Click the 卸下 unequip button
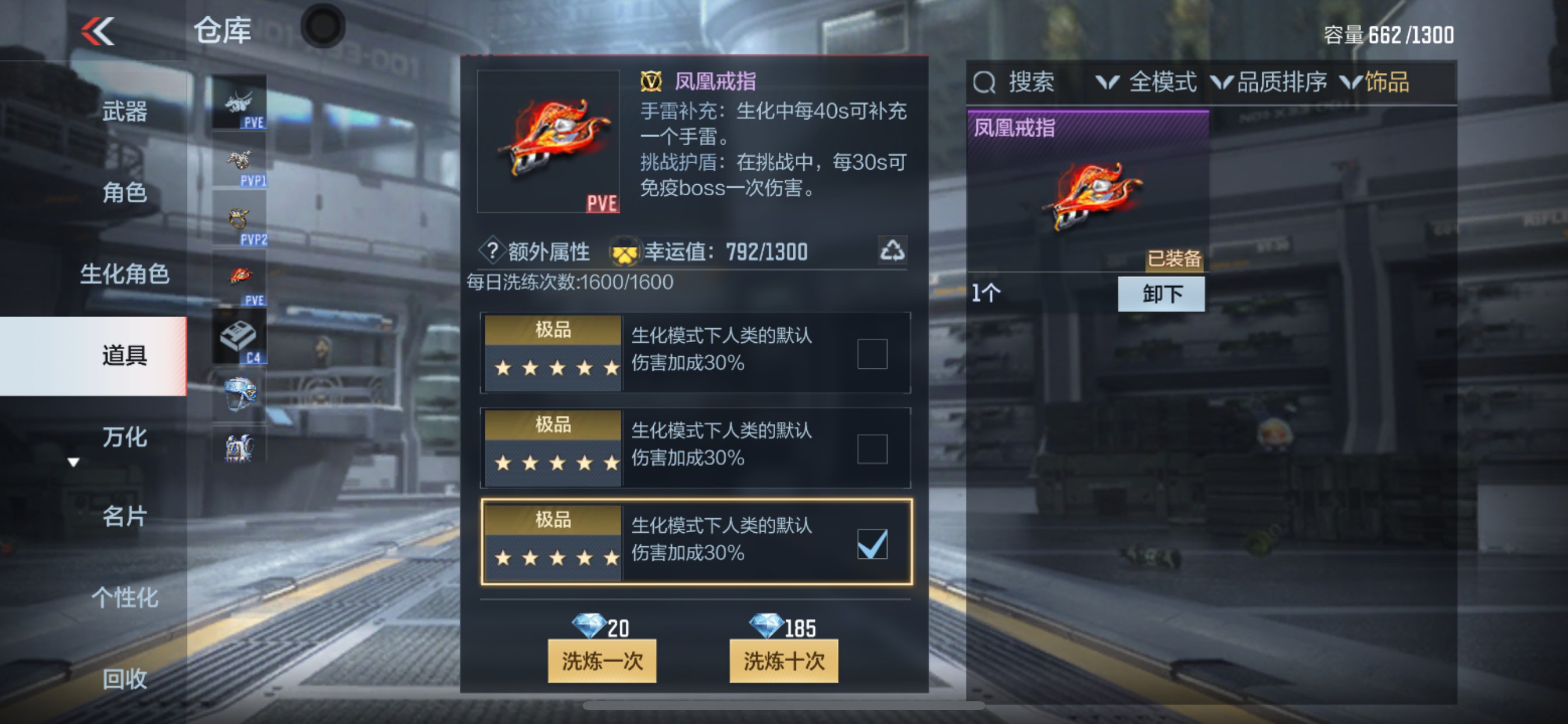This screenshot has height=724, width=1568. [x=1161, y=294]
